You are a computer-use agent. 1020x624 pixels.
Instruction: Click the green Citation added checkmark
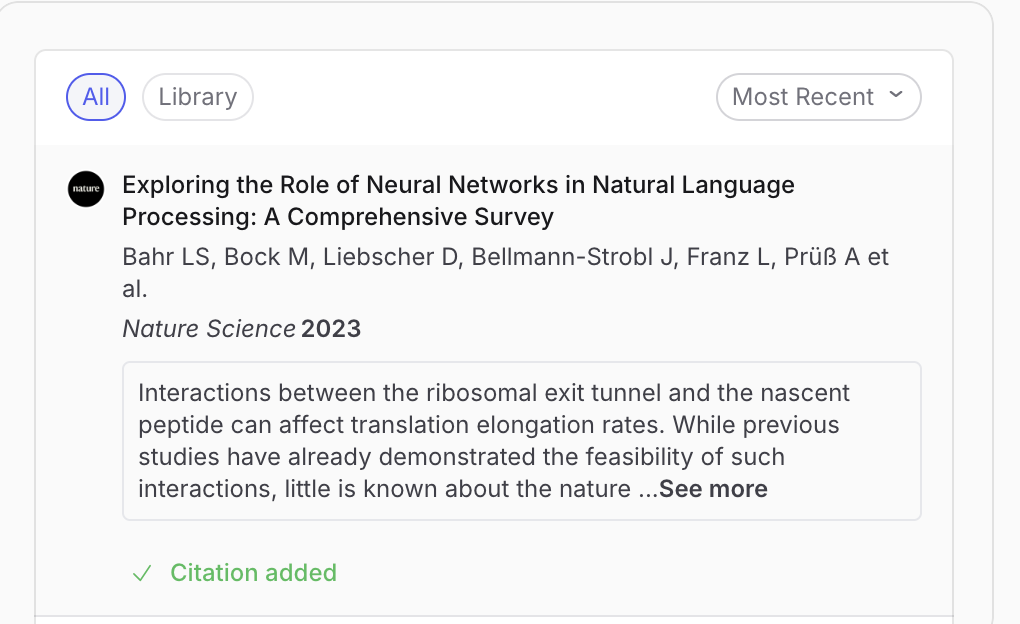(142, 573)
